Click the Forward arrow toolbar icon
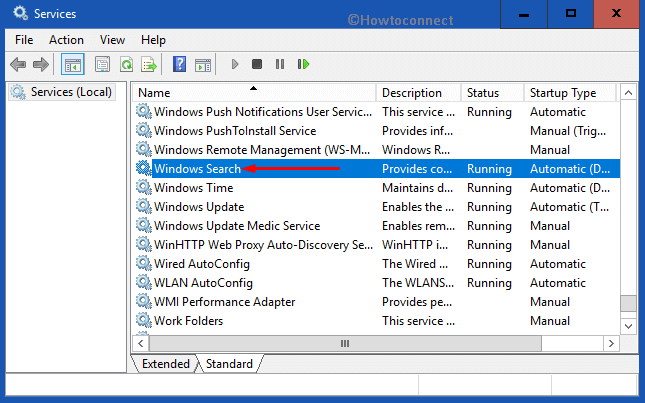This screenshot has width=645, height=403. coord(41,65)
